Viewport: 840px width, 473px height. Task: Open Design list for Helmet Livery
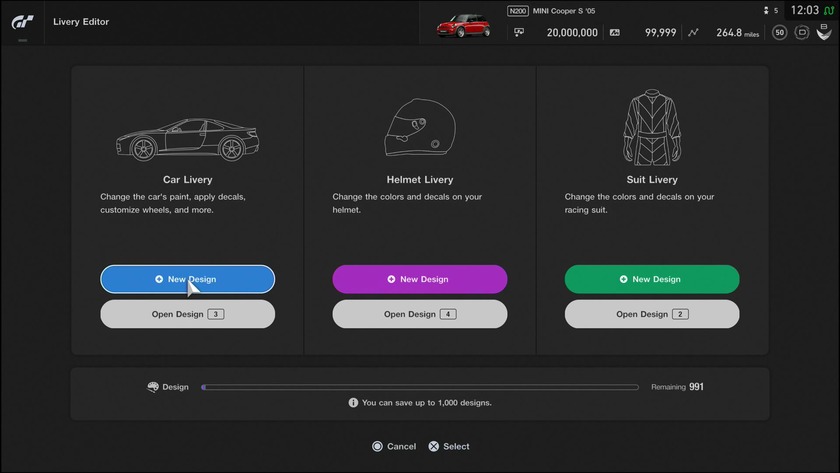[419, 314]
